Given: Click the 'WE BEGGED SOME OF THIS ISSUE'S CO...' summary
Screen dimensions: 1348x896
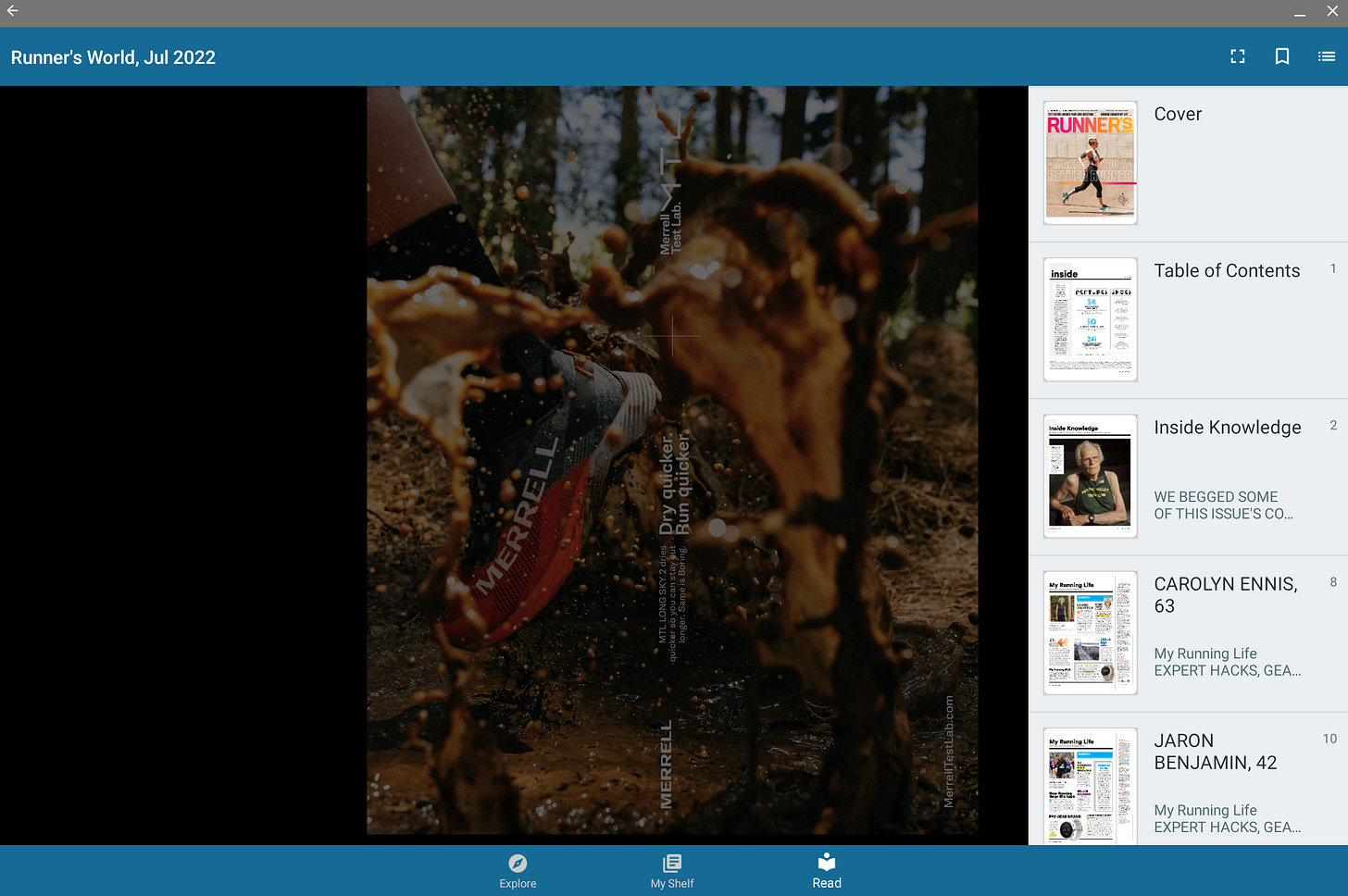Looking at the screenshot, I should (x=1223, y=505).
